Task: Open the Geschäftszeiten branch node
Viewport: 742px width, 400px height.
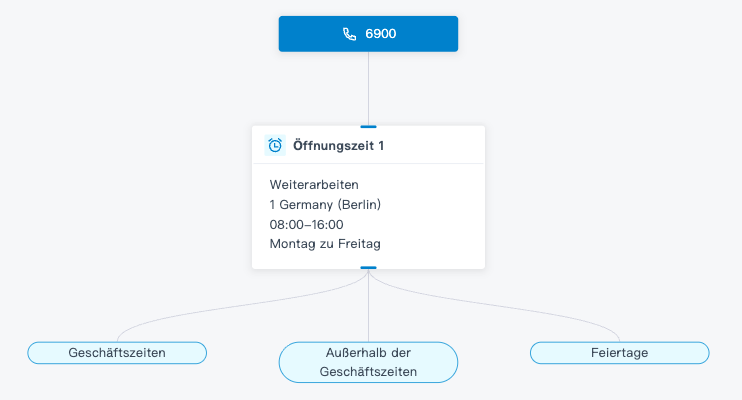Action: coord(117,352)
